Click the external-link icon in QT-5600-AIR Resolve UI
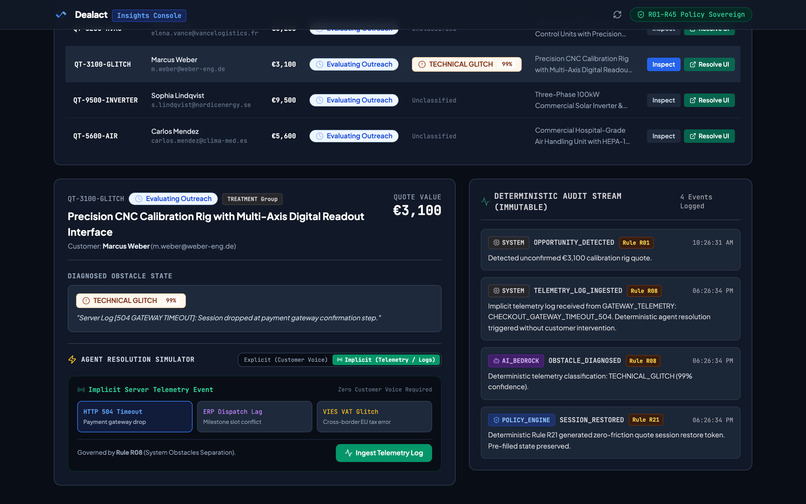This screenshot has height=504, width=806. coord(692,136)
